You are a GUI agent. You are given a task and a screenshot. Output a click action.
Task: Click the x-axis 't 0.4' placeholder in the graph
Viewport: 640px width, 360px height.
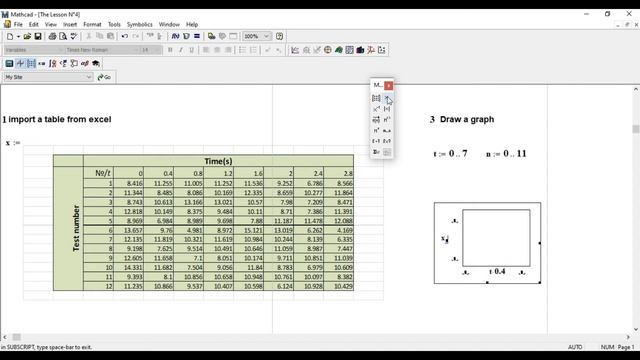click(x=497, y=271)
